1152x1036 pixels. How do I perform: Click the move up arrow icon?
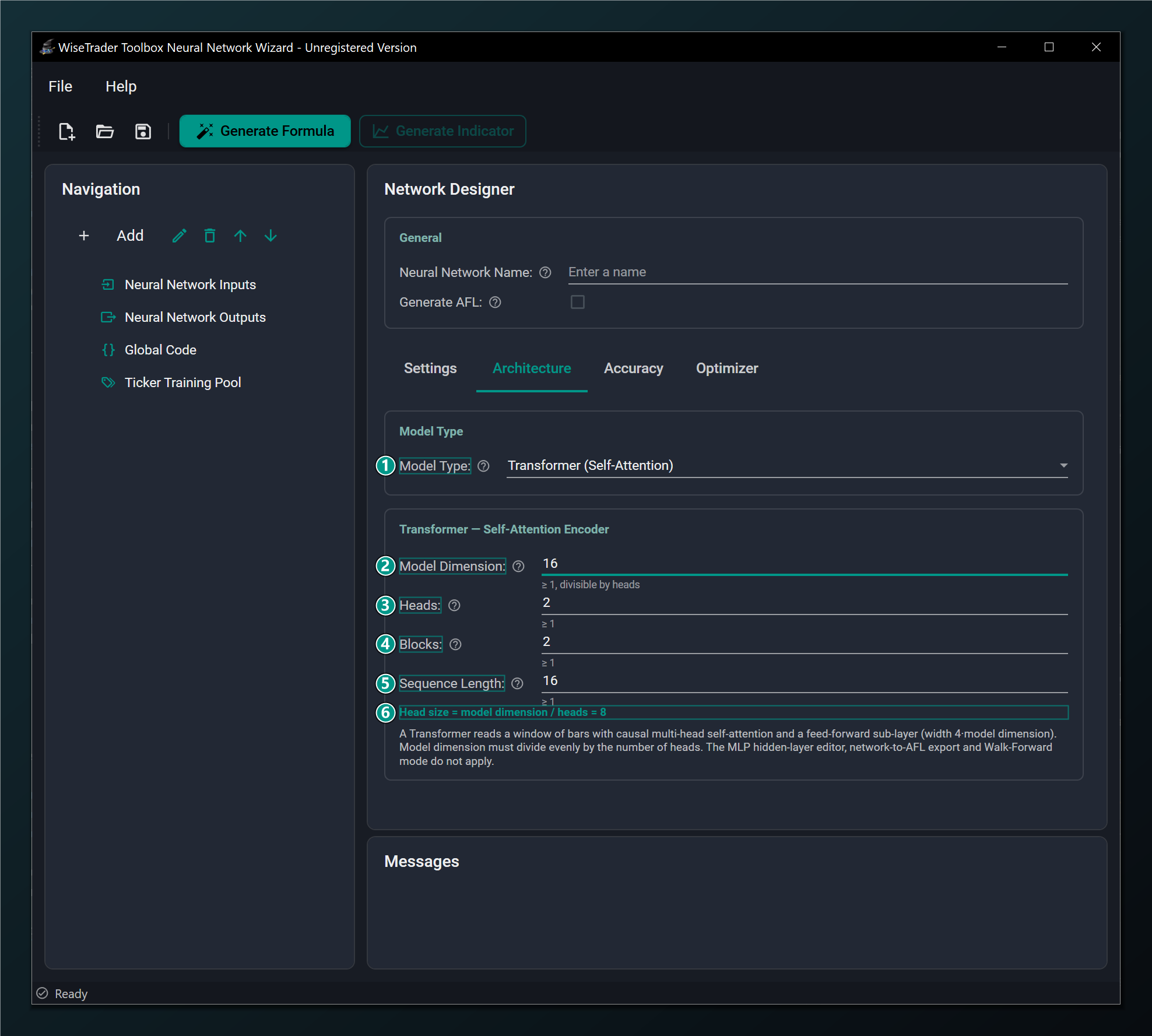[240, 236]
